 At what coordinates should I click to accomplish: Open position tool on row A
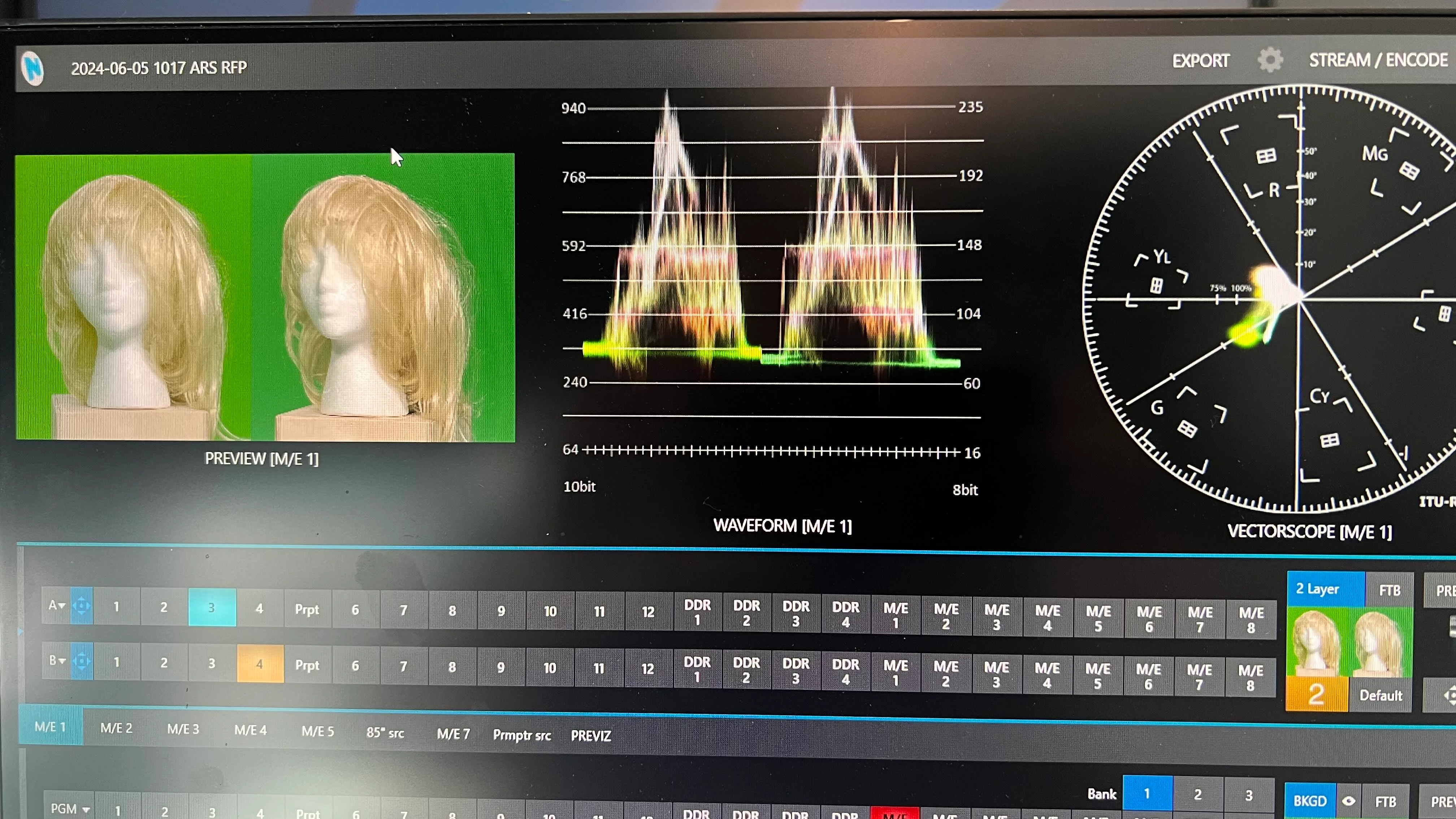tap(81, 606)
